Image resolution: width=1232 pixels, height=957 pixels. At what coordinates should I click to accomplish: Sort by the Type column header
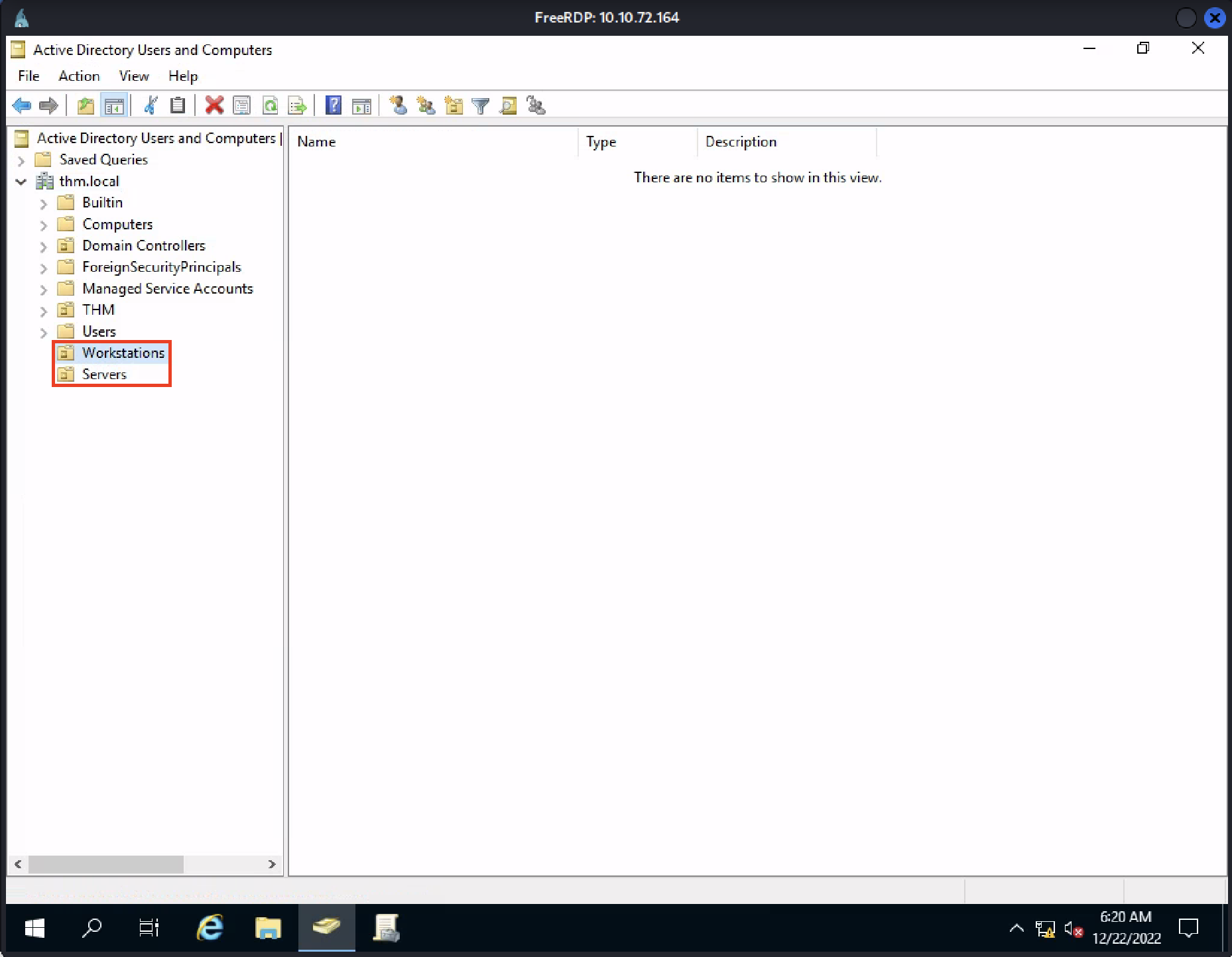pos(638,142)
